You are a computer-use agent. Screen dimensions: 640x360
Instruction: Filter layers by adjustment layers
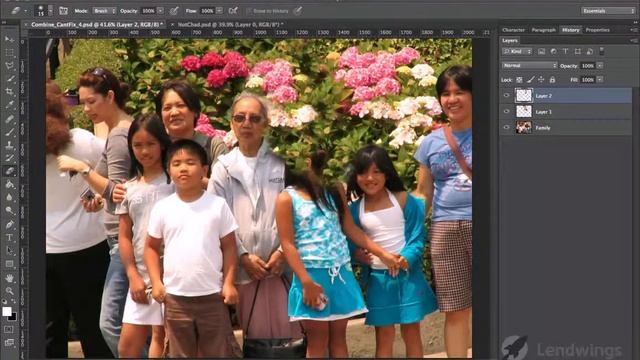553,51
